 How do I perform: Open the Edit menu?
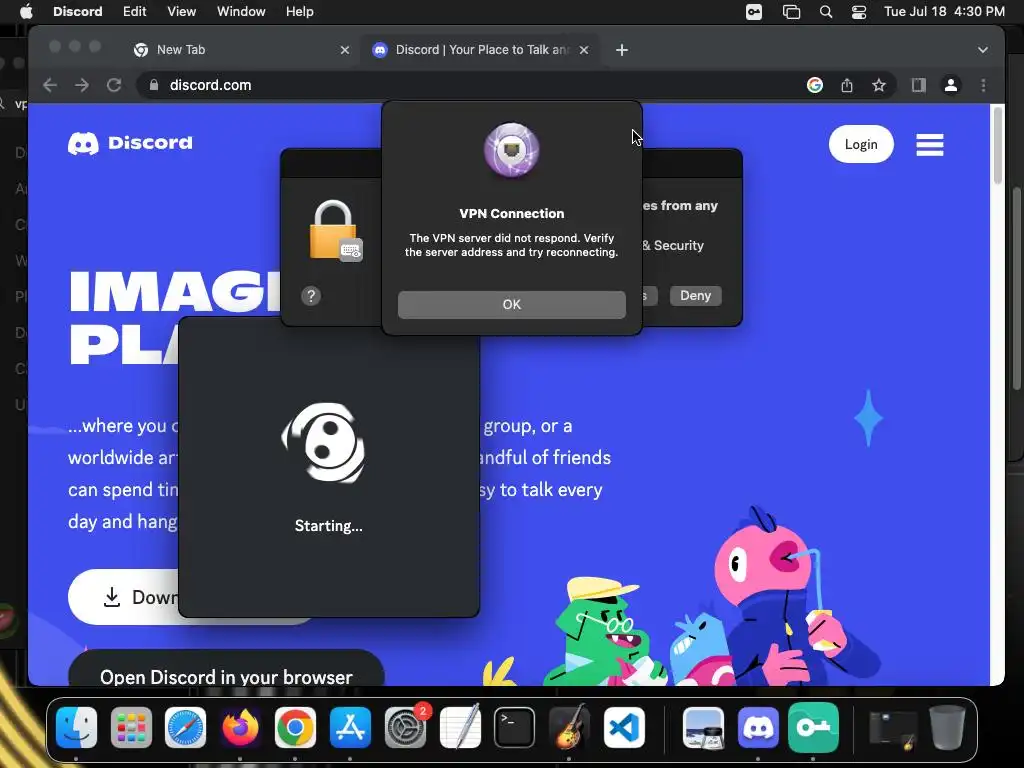pos(135,12)
